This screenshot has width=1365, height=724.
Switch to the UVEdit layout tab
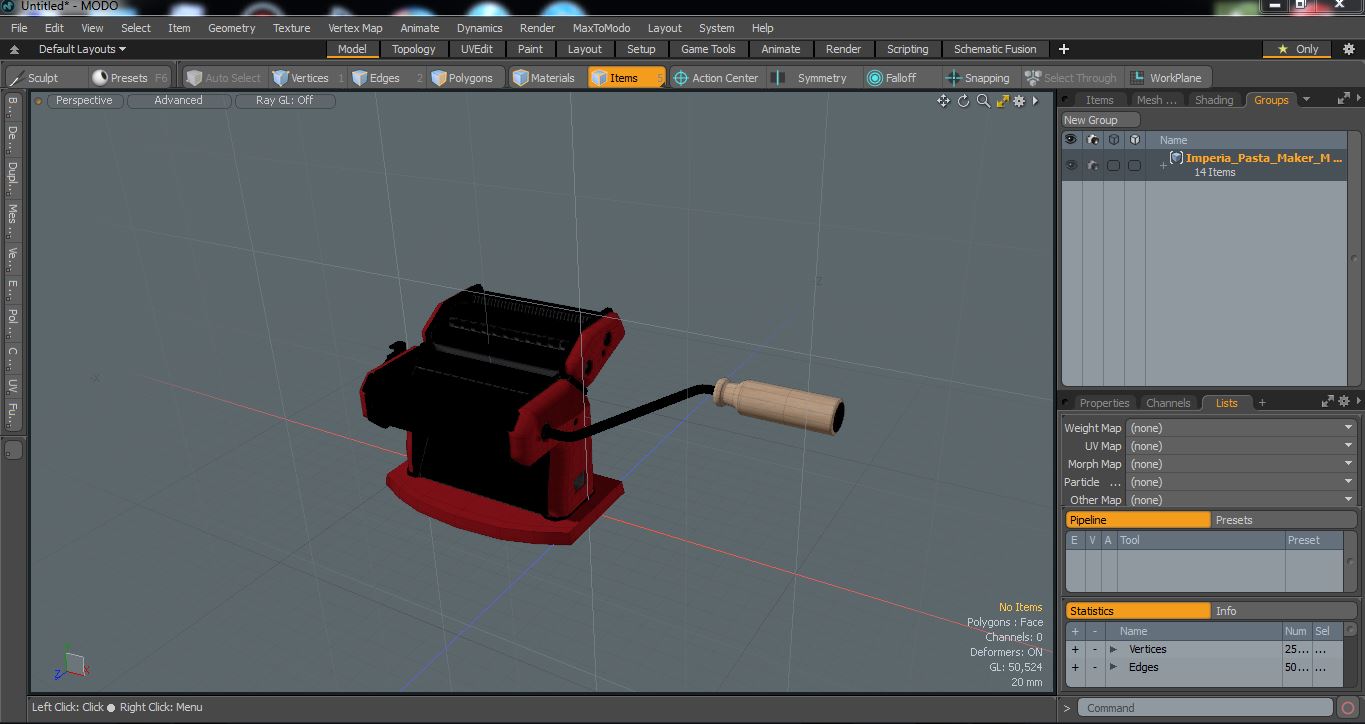477,49
